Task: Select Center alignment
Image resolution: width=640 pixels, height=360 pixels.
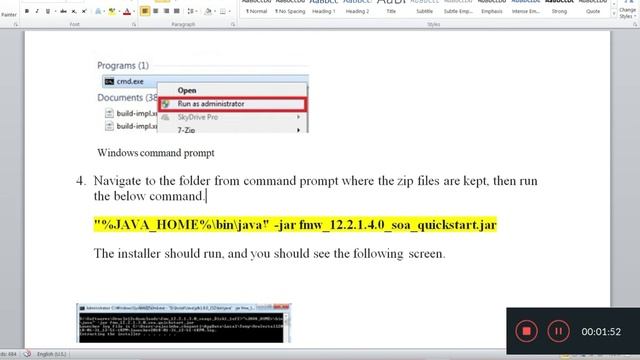Action: 156,11
